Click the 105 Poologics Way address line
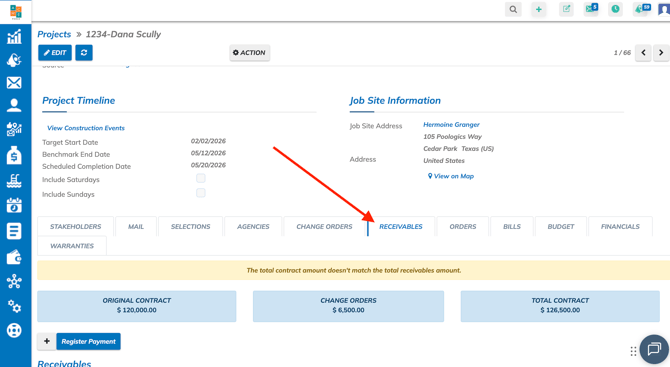Screen dimensions: 670x367 (x=452, y=137)
